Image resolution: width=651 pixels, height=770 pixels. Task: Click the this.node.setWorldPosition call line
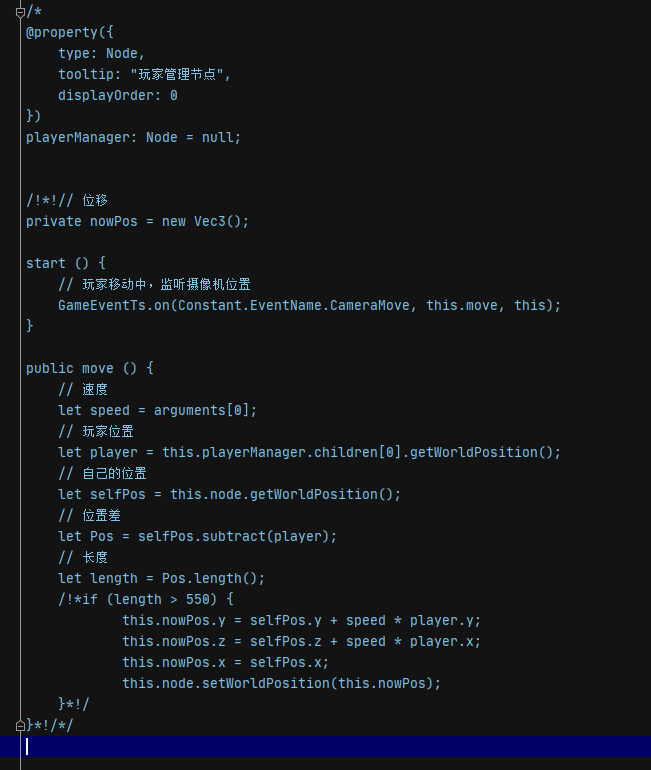click(x=281, y=683)
